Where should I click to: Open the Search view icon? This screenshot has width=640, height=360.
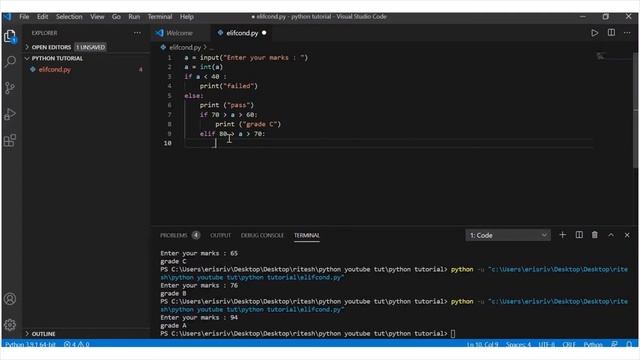click(x=10, y=62)
